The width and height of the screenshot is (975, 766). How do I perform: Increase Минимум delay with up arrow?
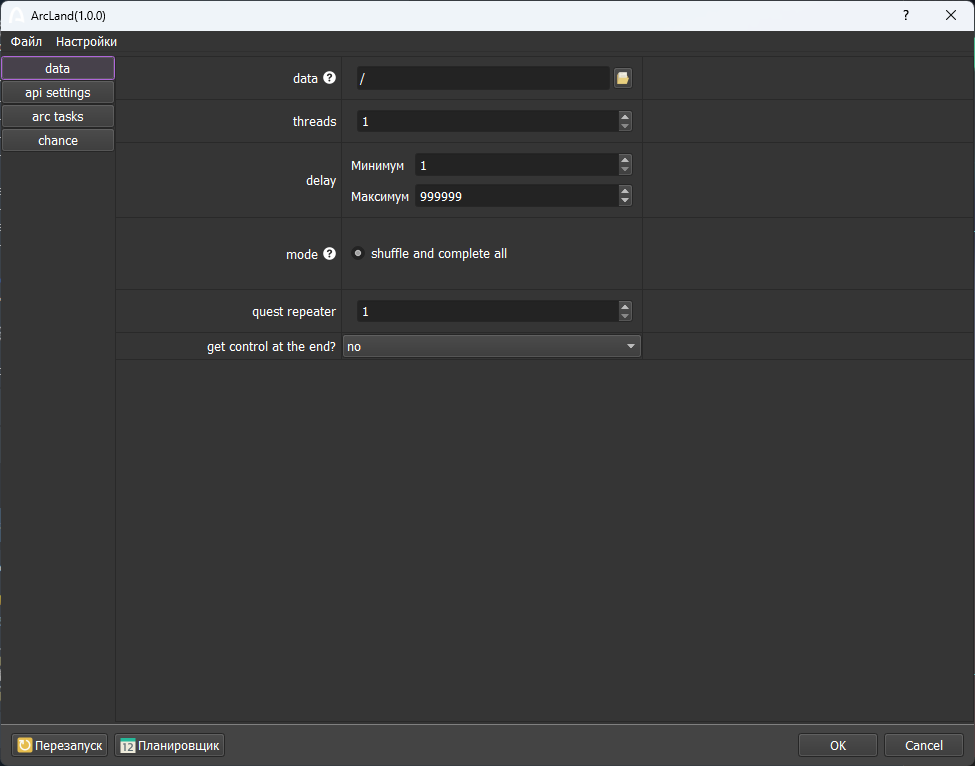tap(625, 160)
